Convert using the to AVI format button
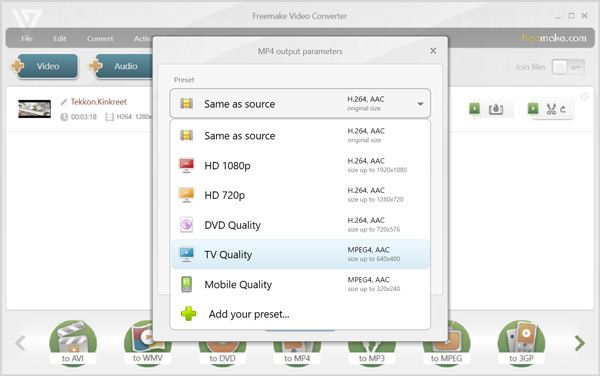 (x=73, y=343)
